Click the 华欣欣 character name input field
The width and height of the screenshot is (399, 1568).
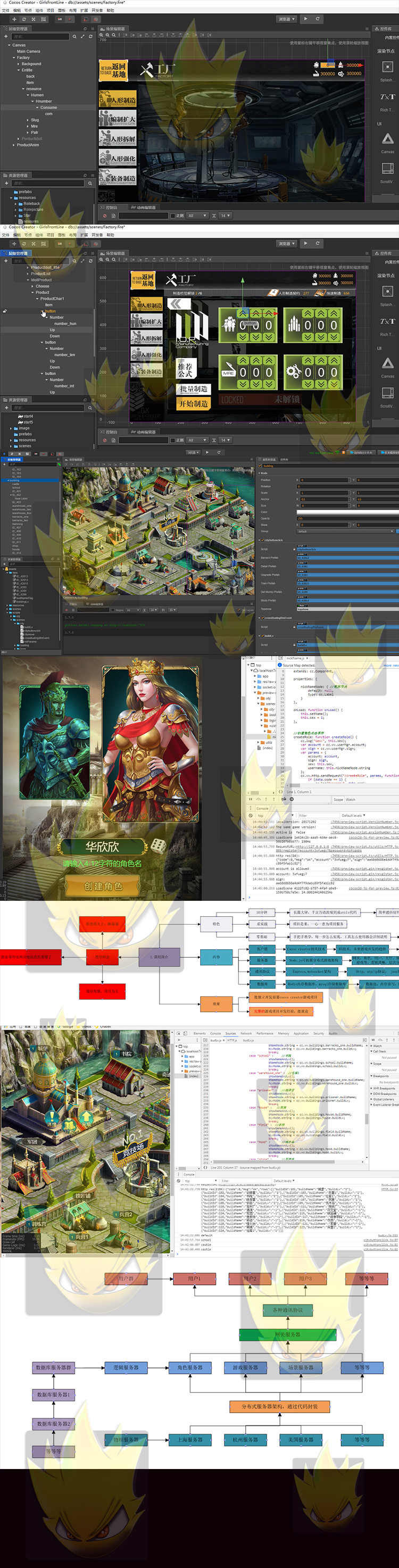(102, 846)
